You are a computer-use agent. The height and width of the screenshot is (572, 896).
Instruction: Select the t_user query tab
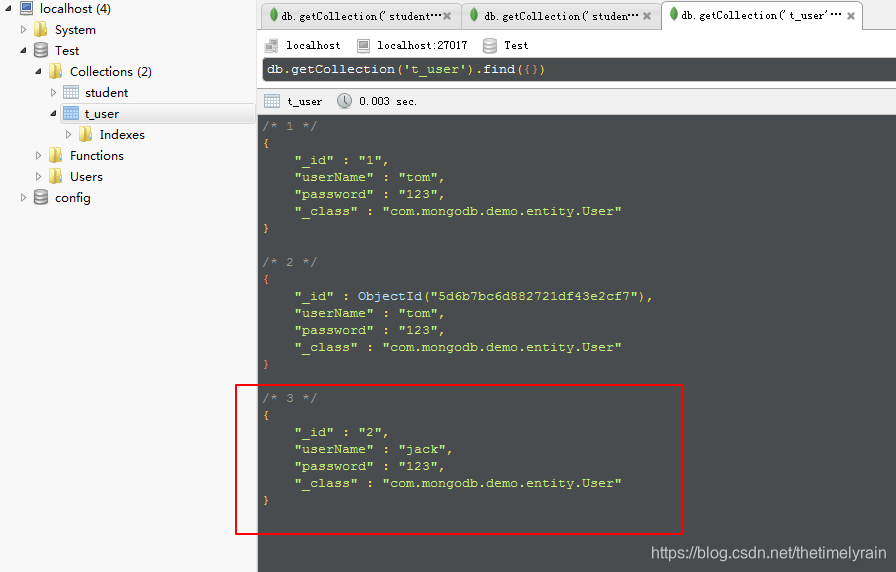tap(761, 15)
